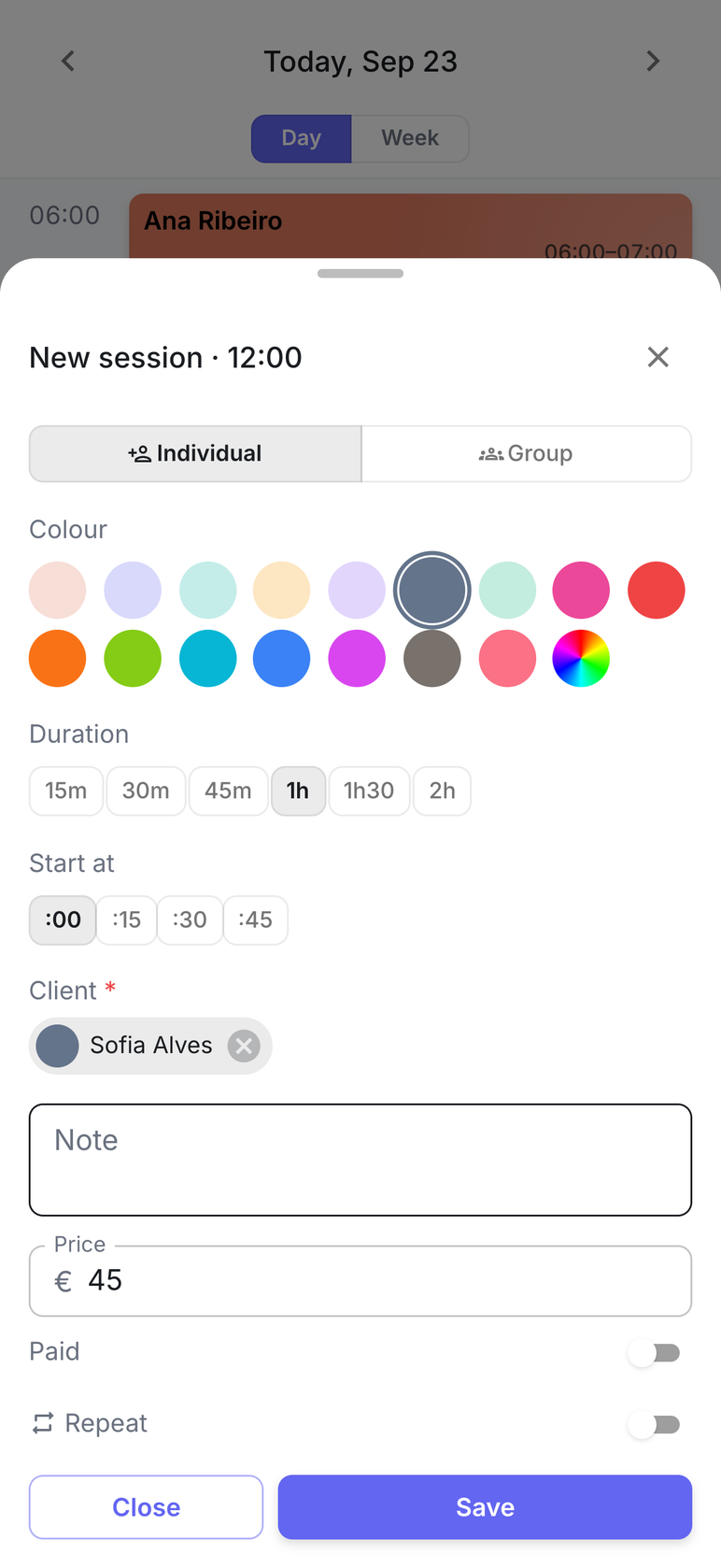Image resolution: width=721 pixels, height=1568 pixels.
Task: Close the New session sheet with X icon
Action: coord(657,357)
